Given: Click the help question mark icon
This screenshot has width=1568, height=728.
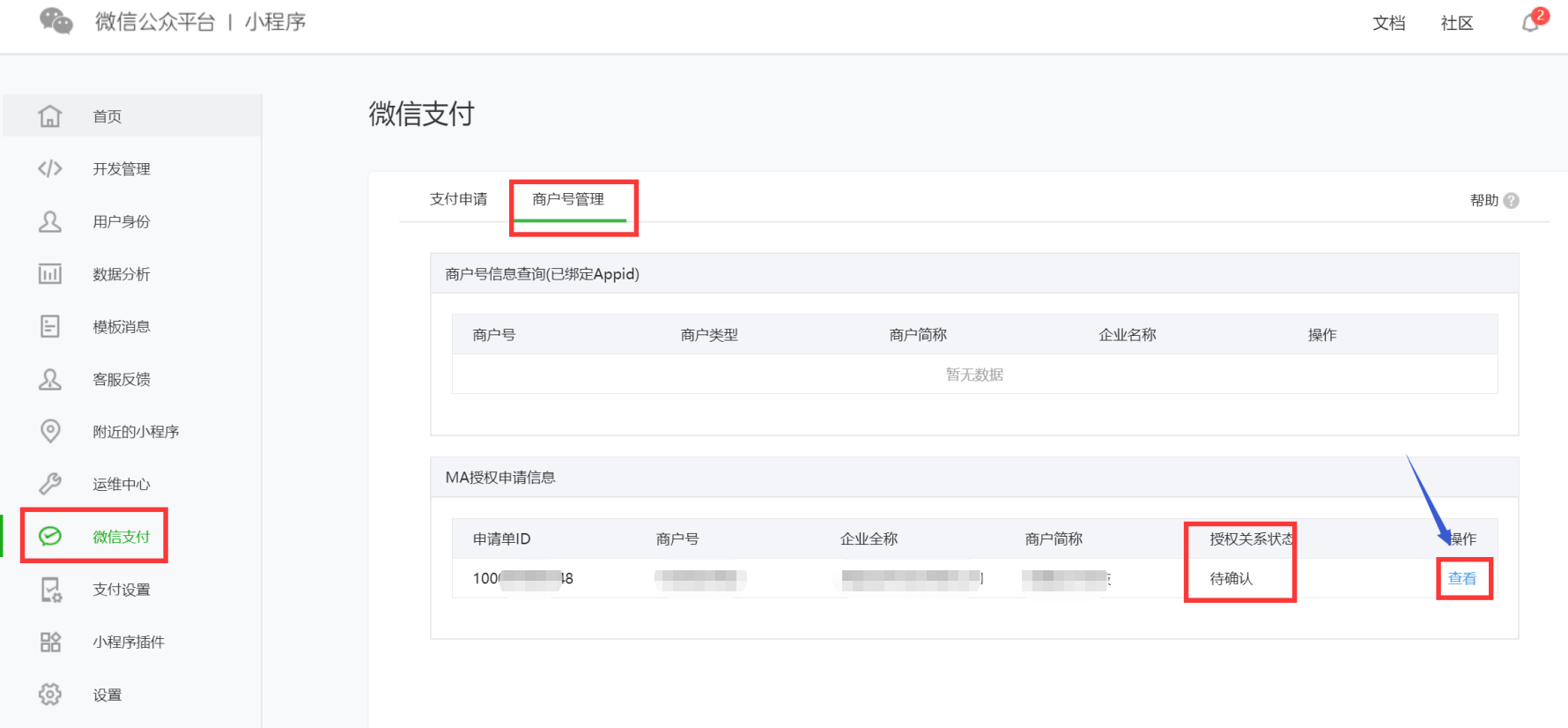Looking at the screenshot, I should [1512, 200].
